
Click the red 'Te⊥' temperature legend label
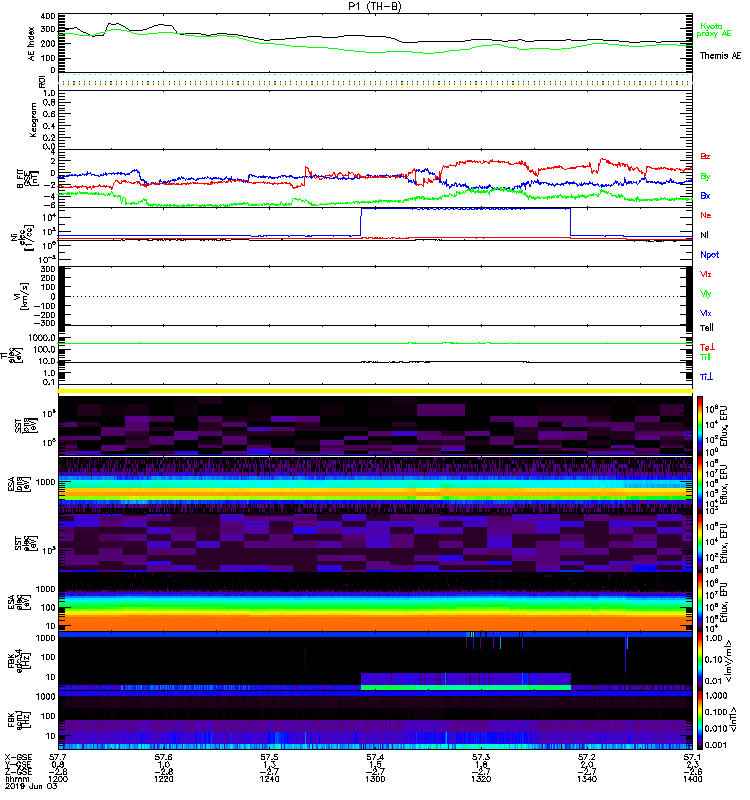point(707,347)
